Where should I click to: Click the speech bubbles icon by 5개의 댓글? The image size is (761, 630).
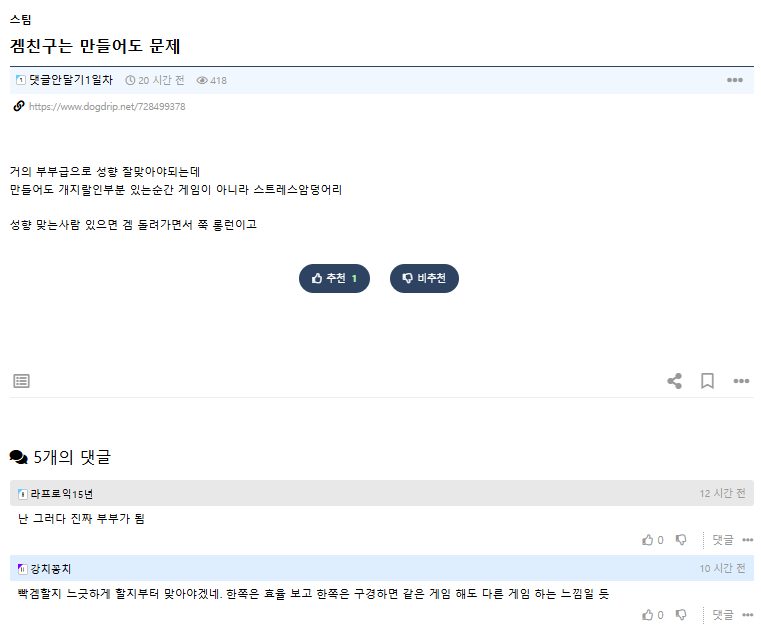19,457
